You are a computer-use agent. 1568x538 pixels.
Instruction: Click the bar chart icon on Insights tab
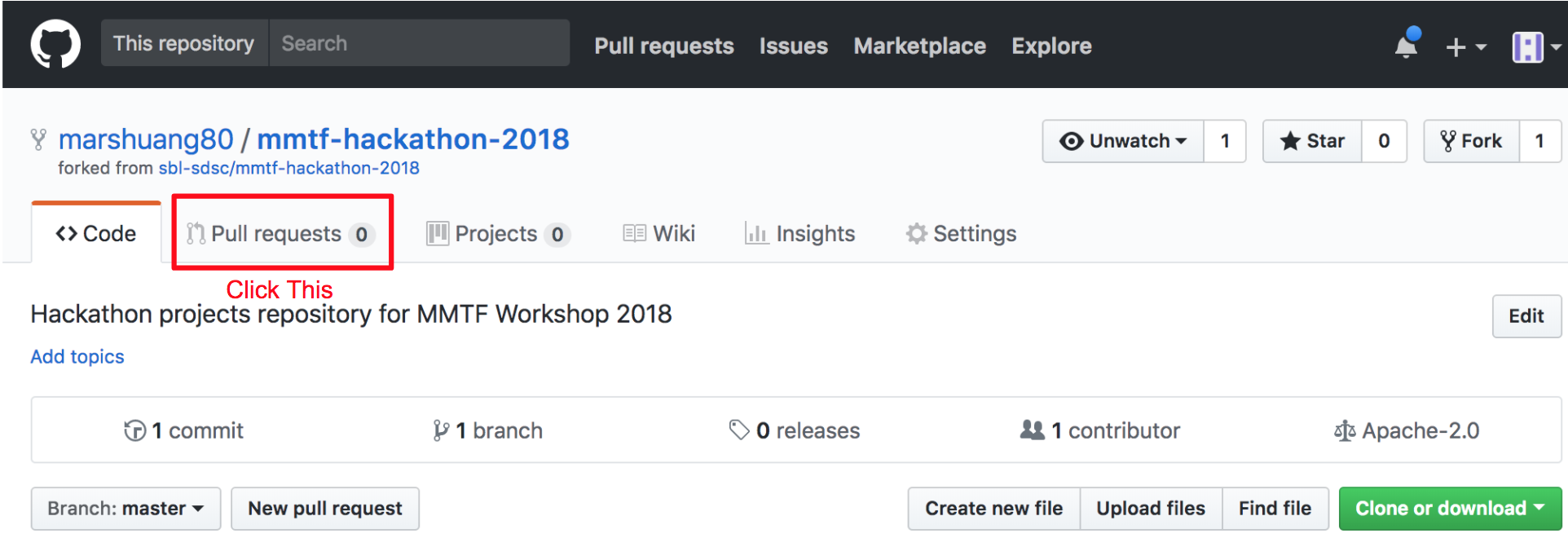[756, 234]
